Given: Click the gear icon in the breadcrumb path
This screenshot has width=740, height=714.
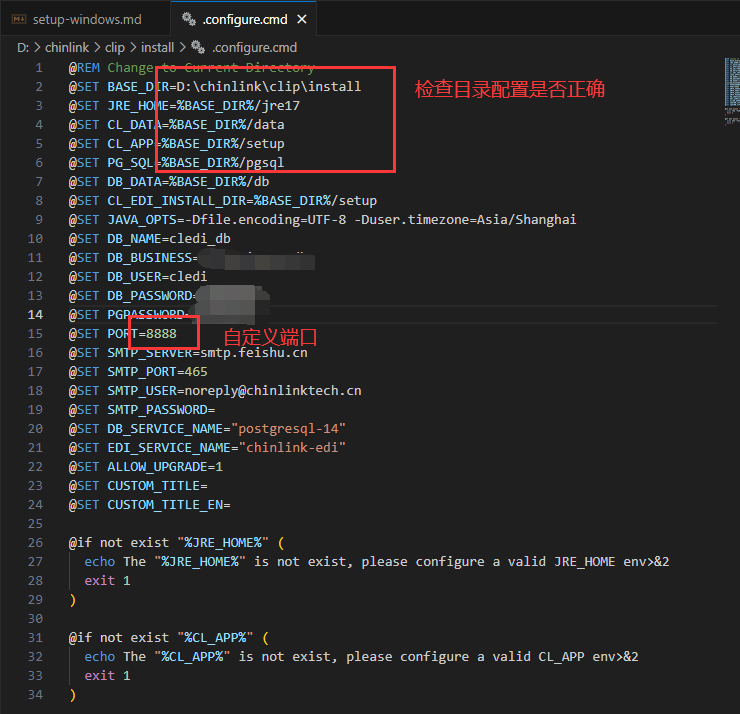Looking at the screenshot, I should 197,47.
